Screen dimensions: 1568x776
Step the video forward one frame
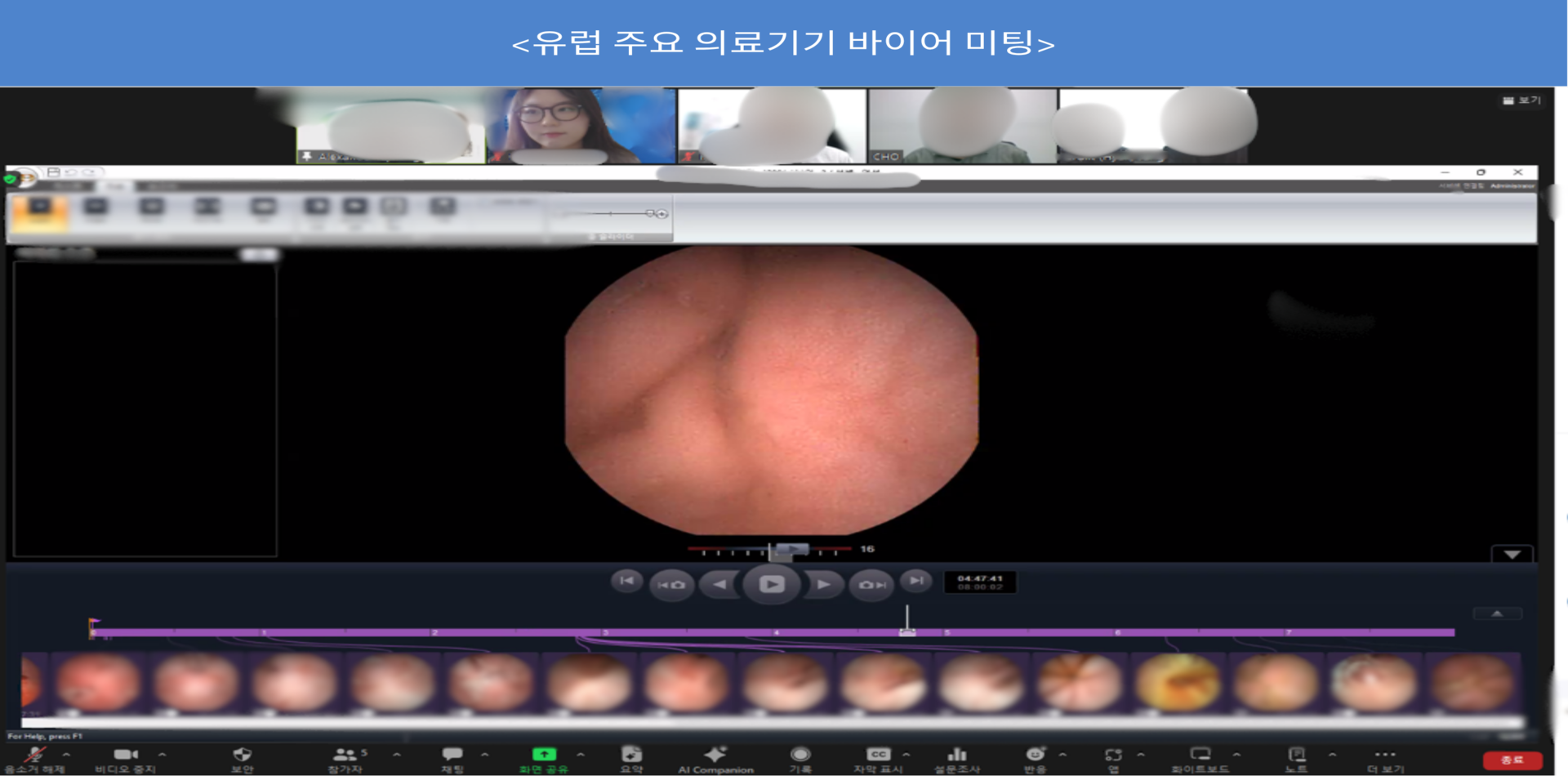[x=824, y=584]
